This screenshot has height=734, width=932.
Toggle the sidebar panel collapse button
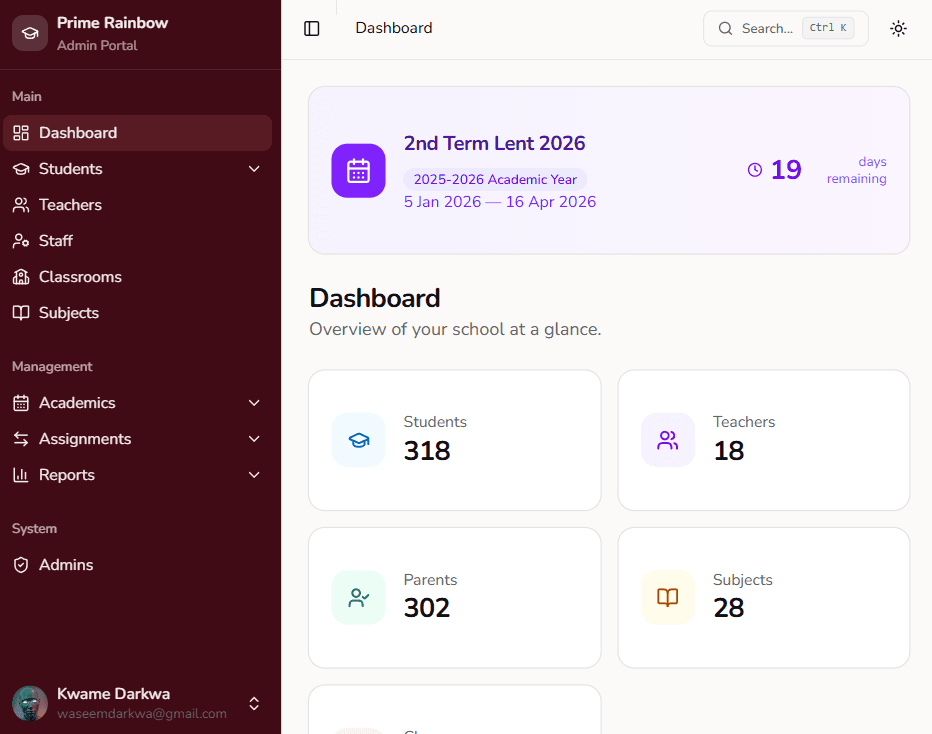pyautogui.click(x=312, y=29)
